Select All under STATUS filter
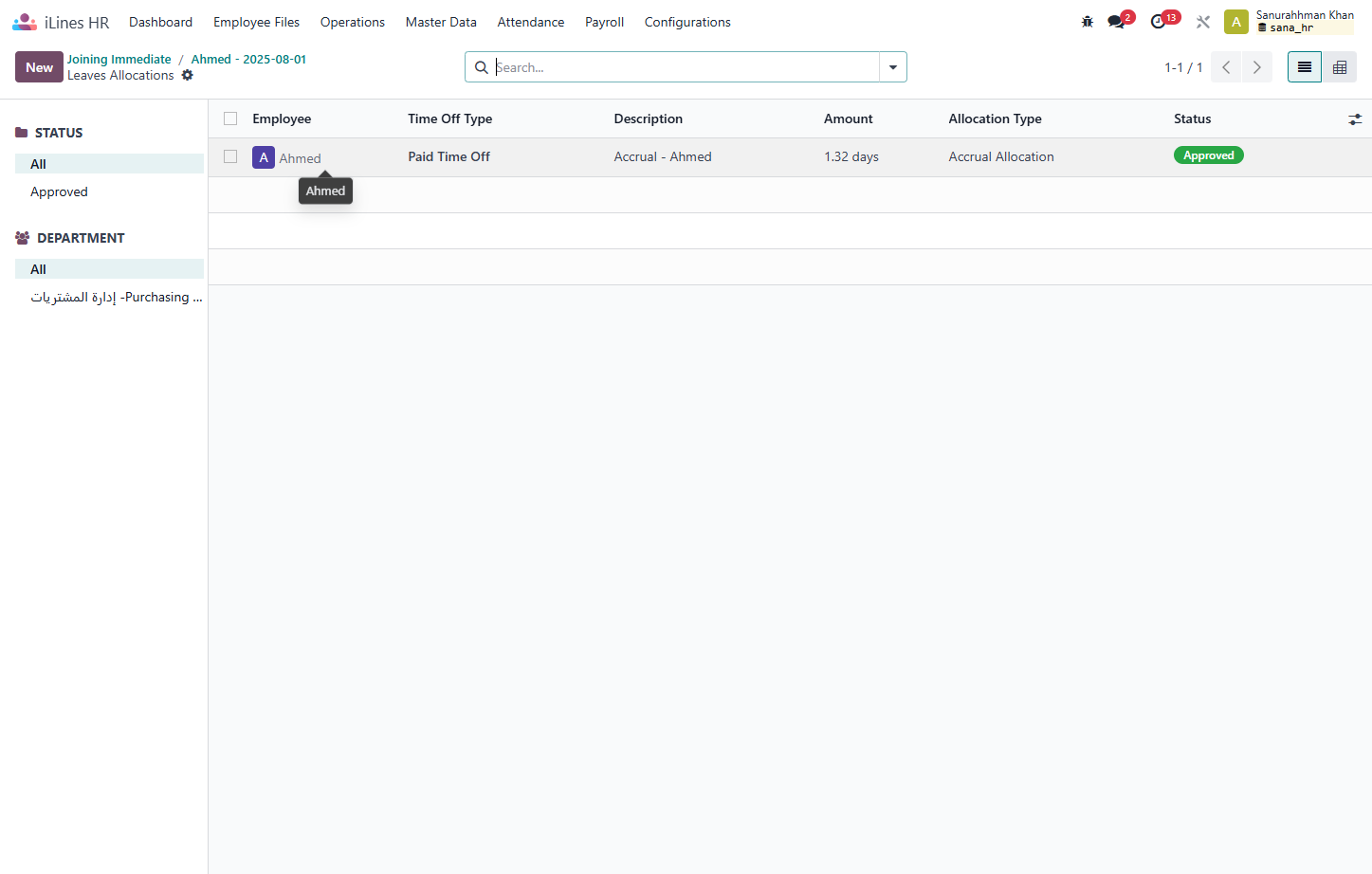Screen dimensions: 1372x874 (109, 164)
